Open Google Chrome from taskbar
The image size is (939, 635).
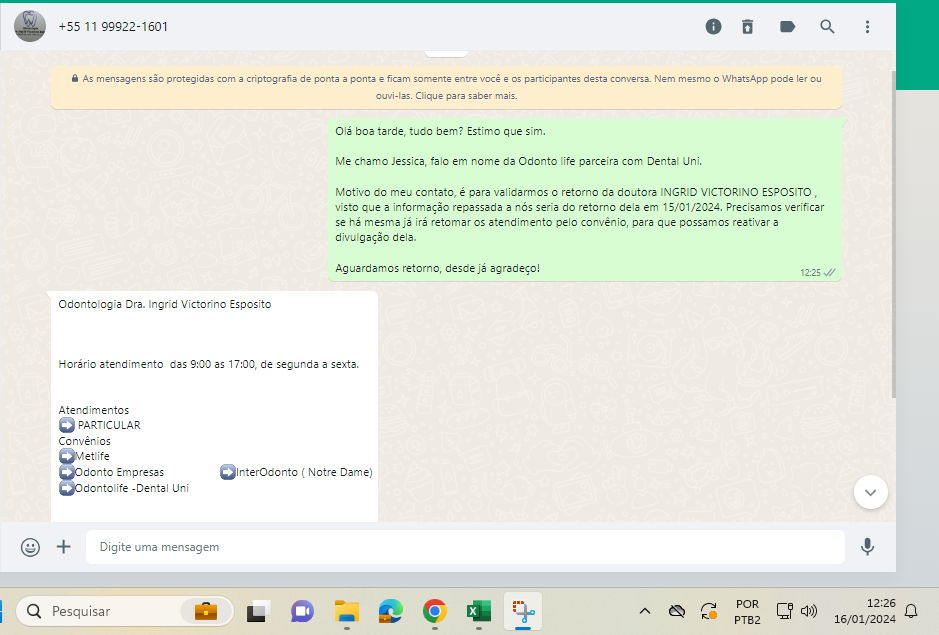point(435,611)
